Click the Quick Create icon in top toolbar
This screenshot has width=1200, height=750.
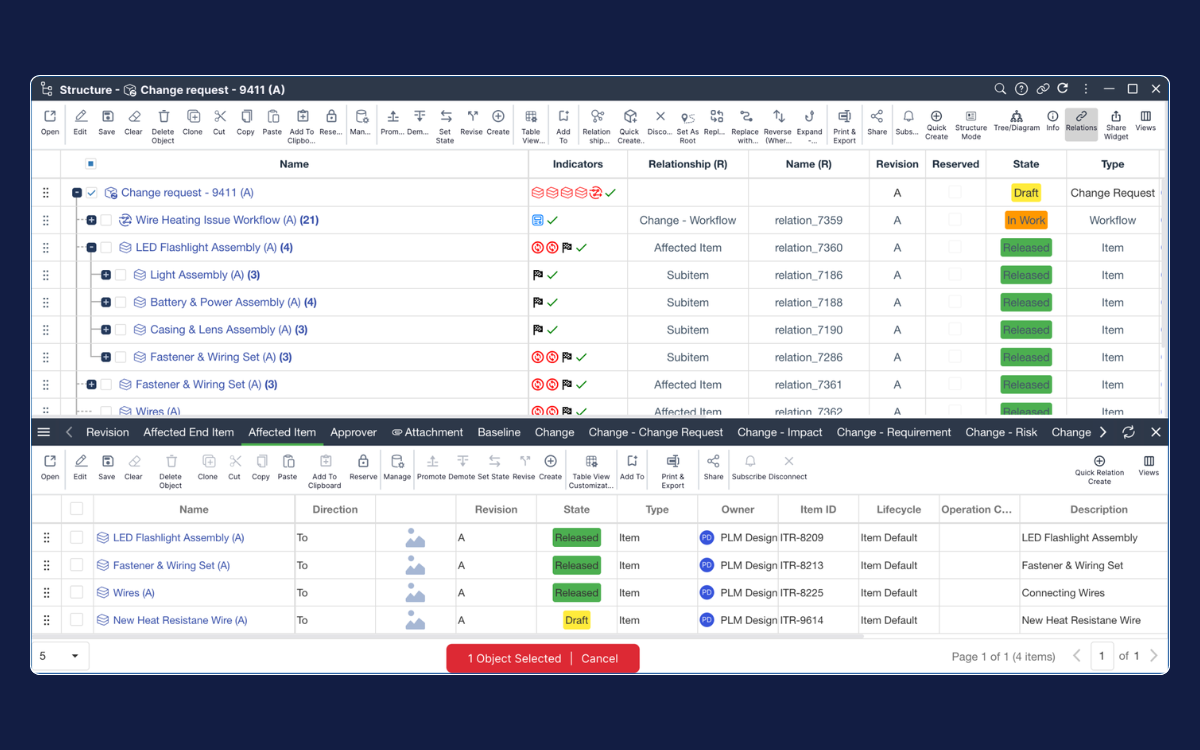[x=630, y=118]
